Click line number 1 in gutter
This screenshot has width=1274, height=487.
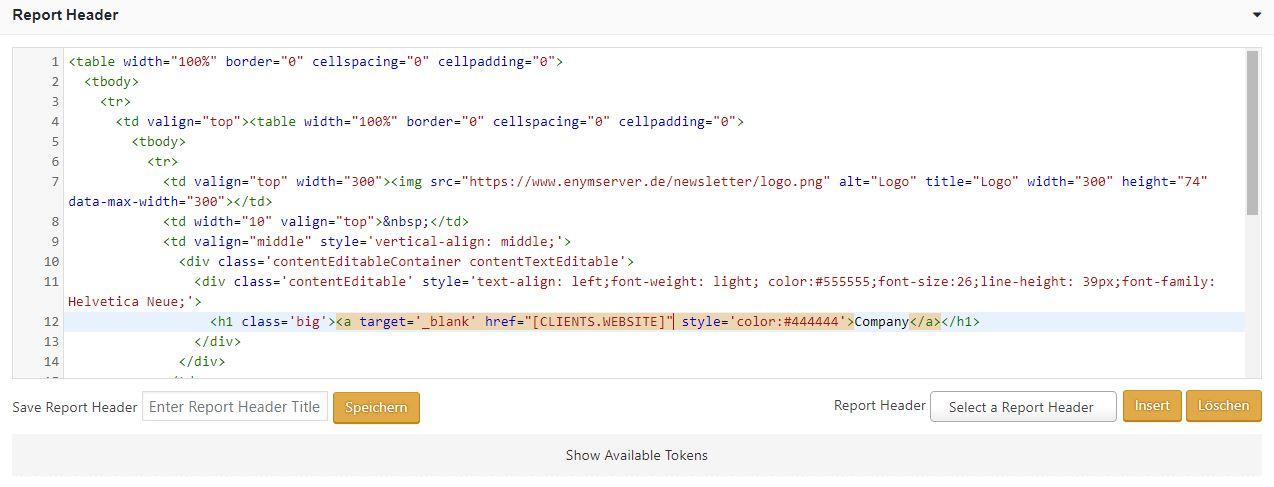[55, 62]
